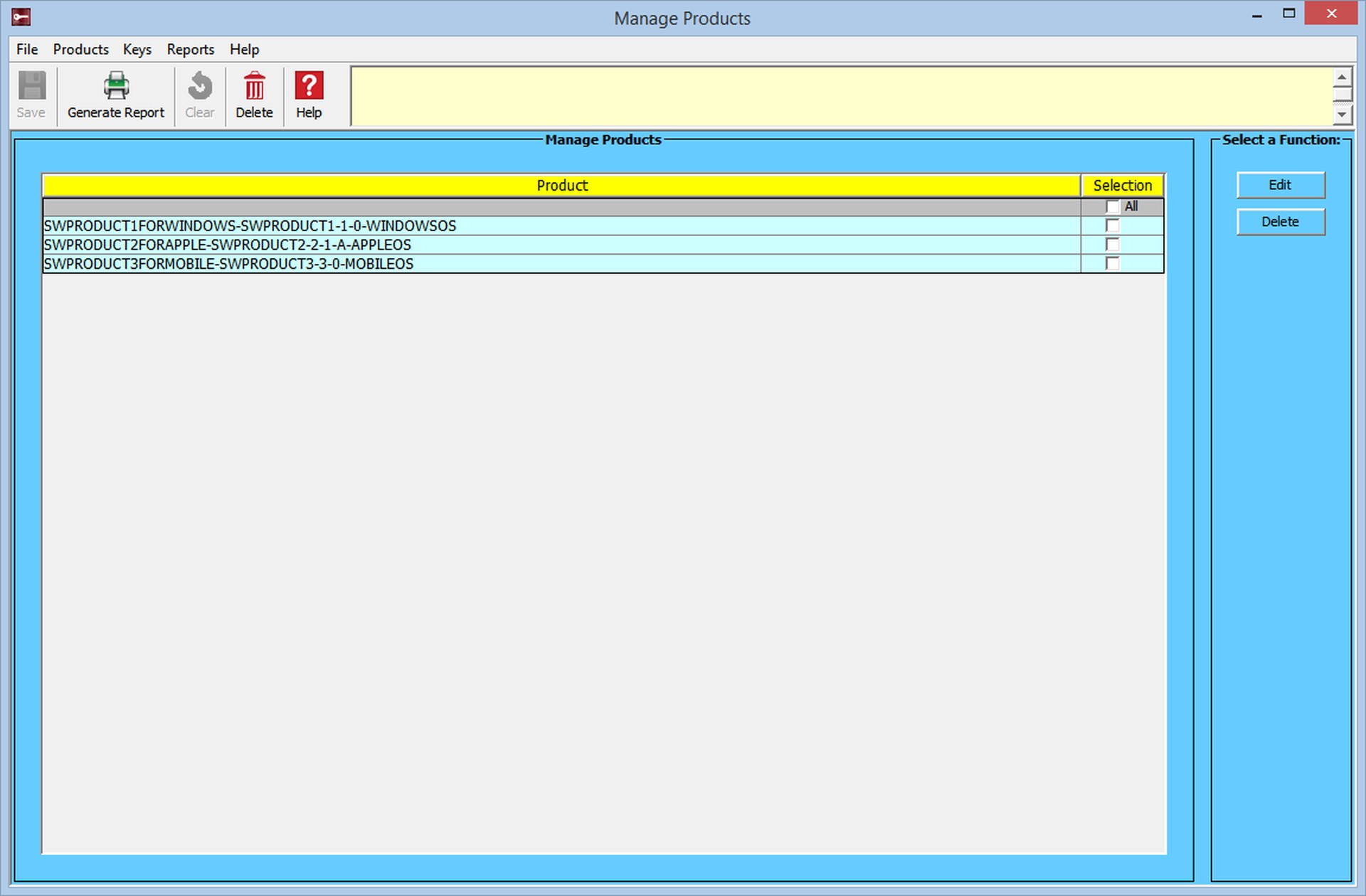Enable the checkbox for SWPRODUCT3FORMOBILE row
The height and width of the screenshot is (896, 1366).
[1112, 264]
